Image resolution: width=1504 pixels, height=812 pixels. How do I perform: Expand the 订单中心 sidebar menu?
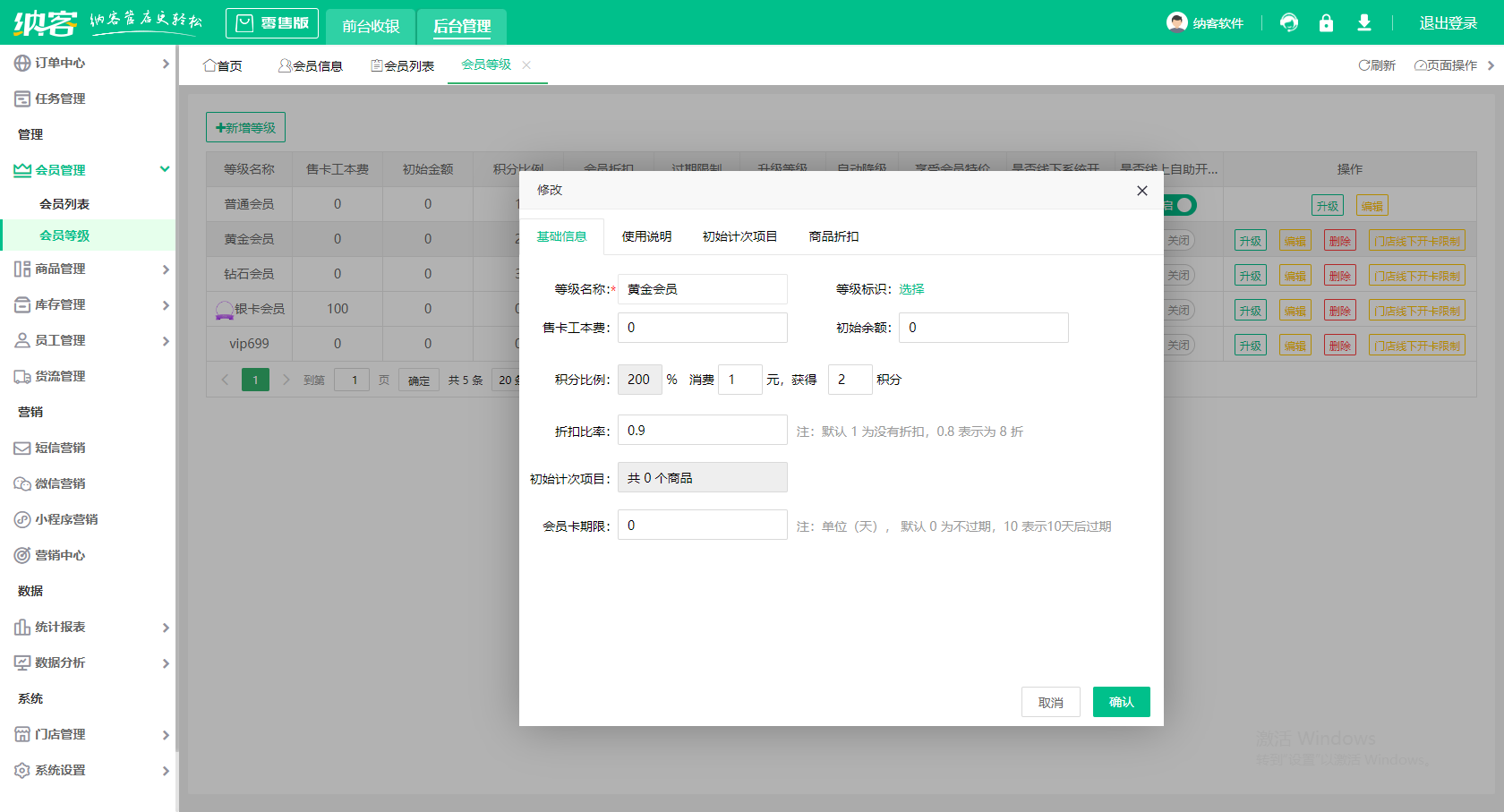[x=90, y=63]
